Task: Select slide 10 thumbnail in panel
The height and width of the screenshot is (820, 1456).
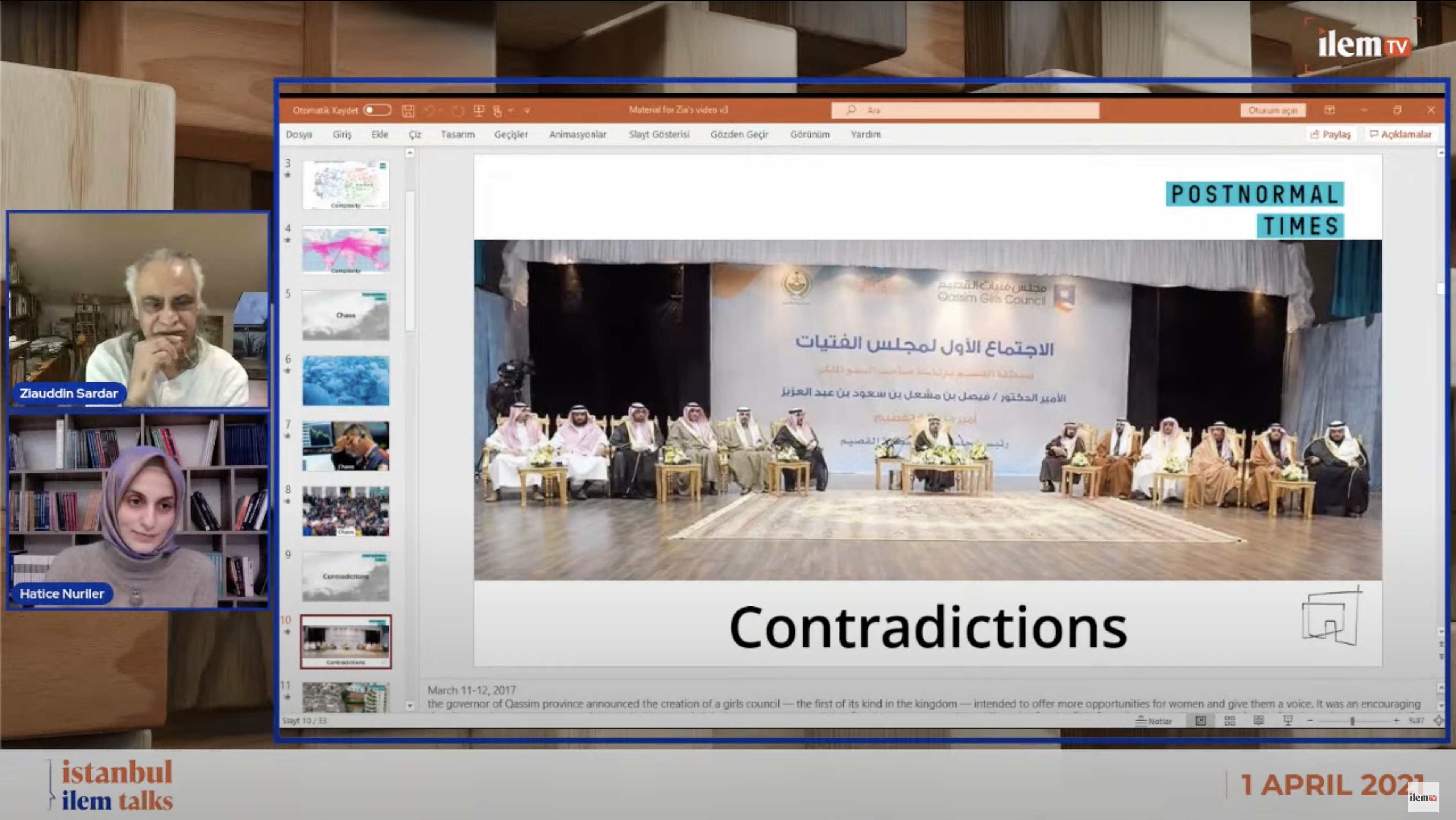Action: pos(345,642)
